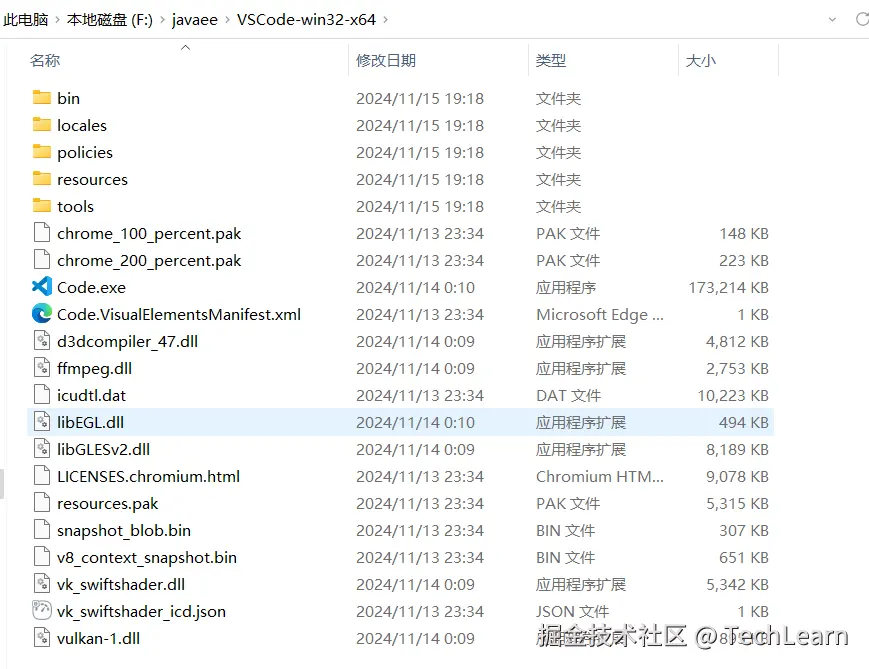Select Code.VisualElementsManifest.xml file name

point(179,314)
